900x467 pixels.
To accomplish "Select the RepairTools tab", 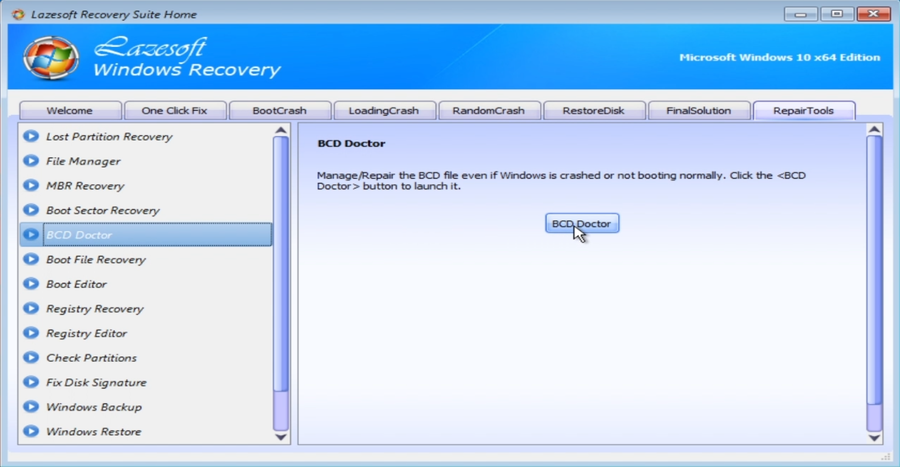I will click(804, 111).
